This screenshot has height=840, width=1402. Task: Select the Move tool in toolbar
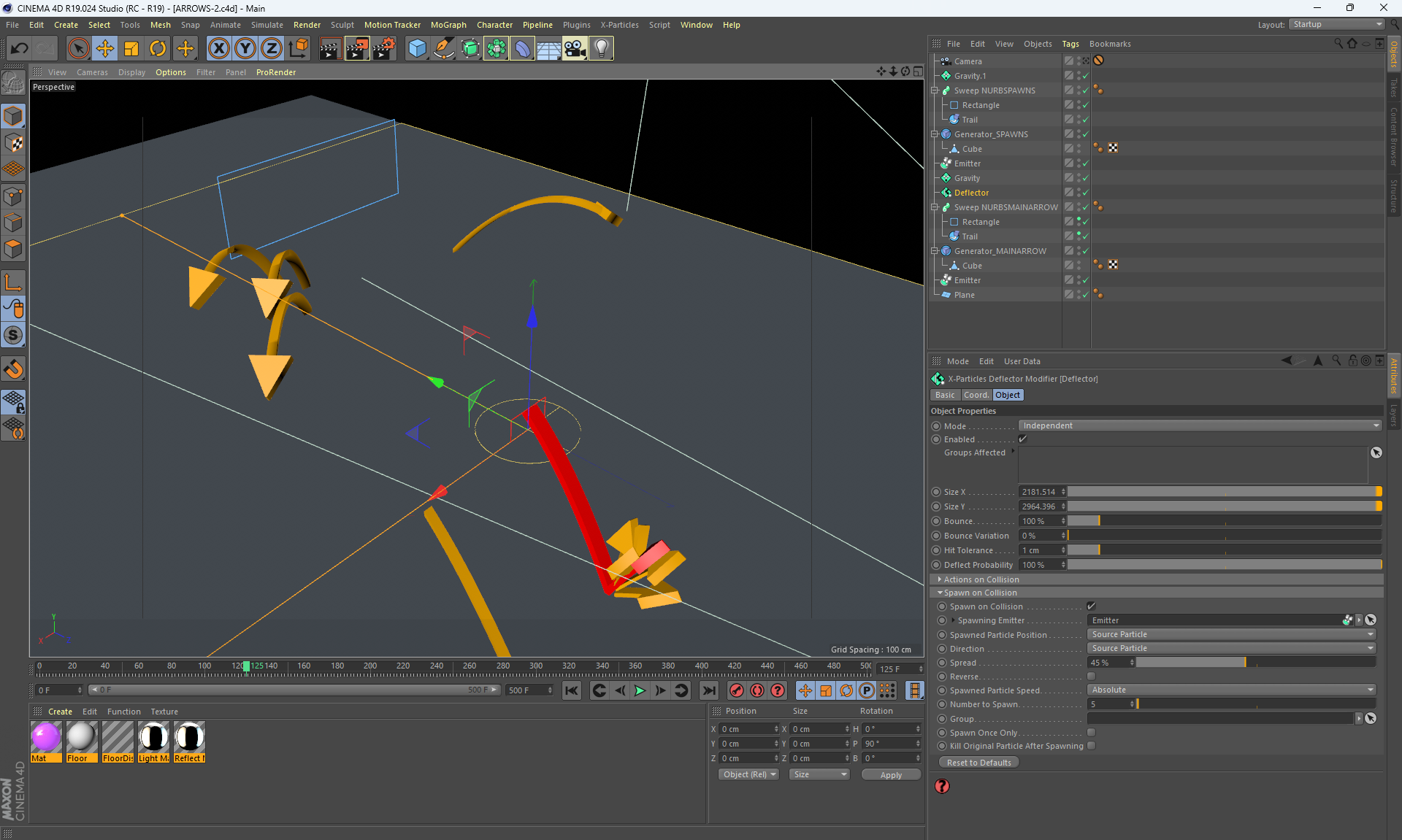pos(105,49)
